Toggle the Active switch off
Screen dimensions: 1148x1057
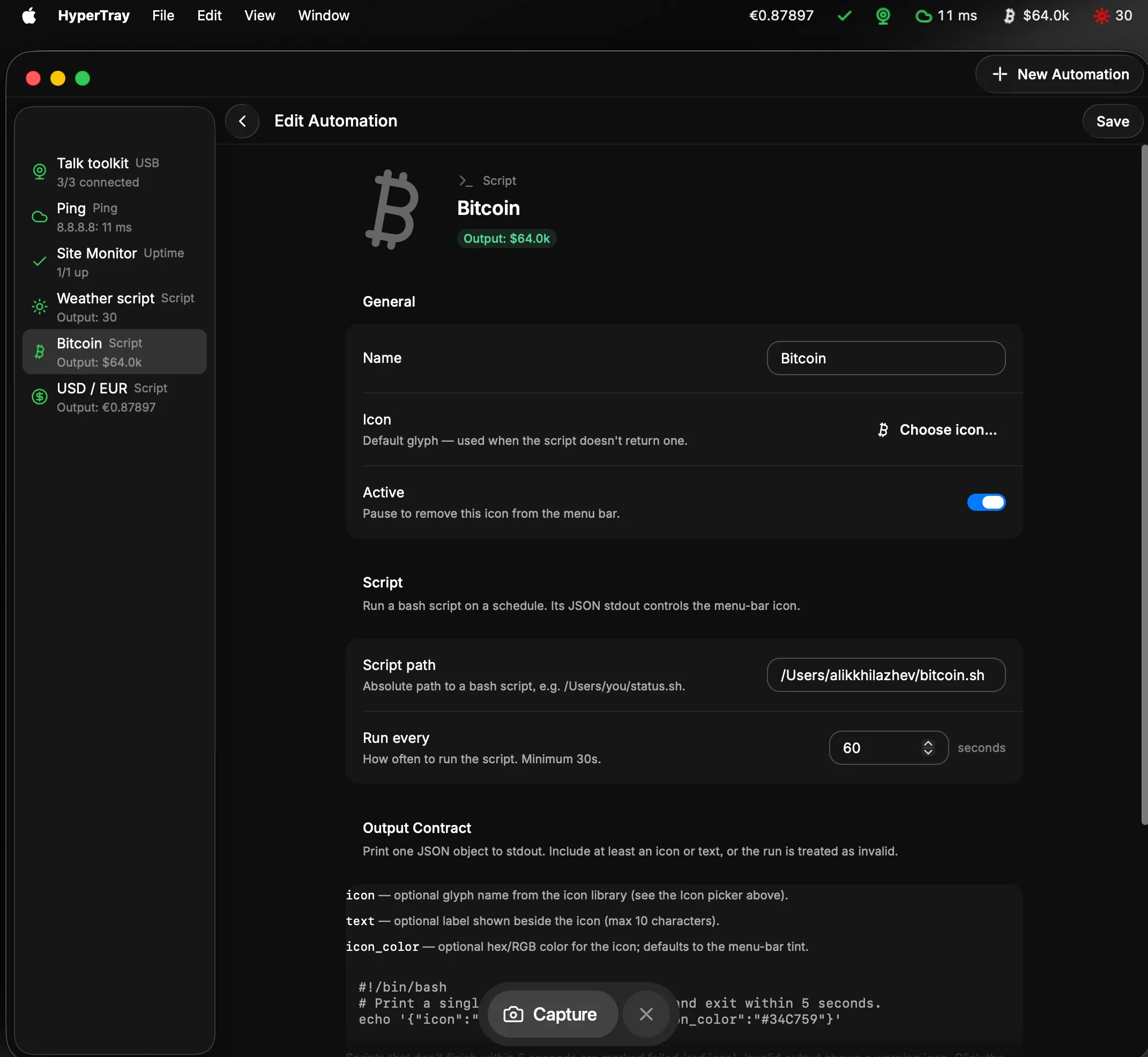(x=986, y=502)
